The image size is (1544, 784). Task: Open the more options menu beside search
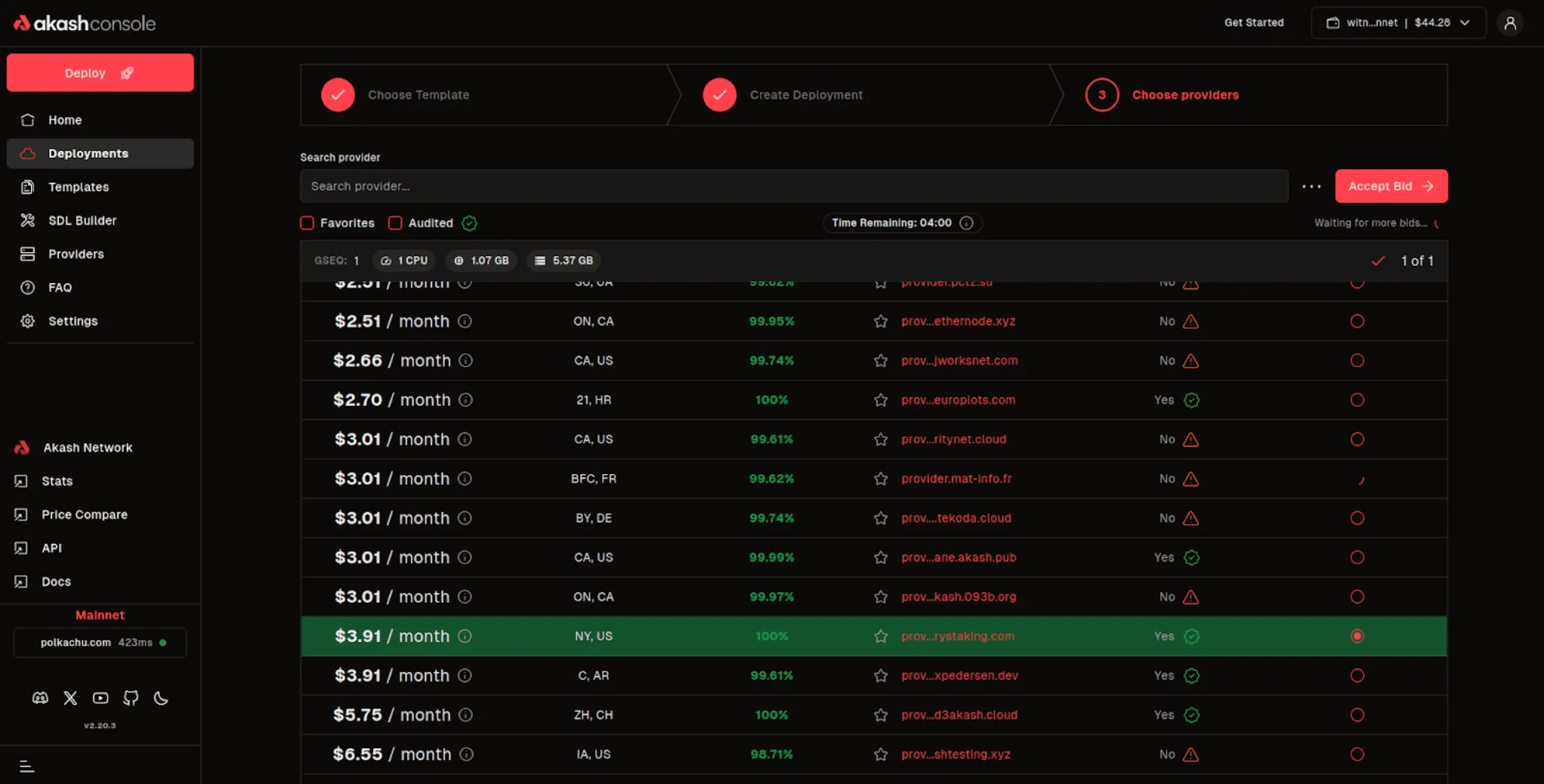(1311, 186)
